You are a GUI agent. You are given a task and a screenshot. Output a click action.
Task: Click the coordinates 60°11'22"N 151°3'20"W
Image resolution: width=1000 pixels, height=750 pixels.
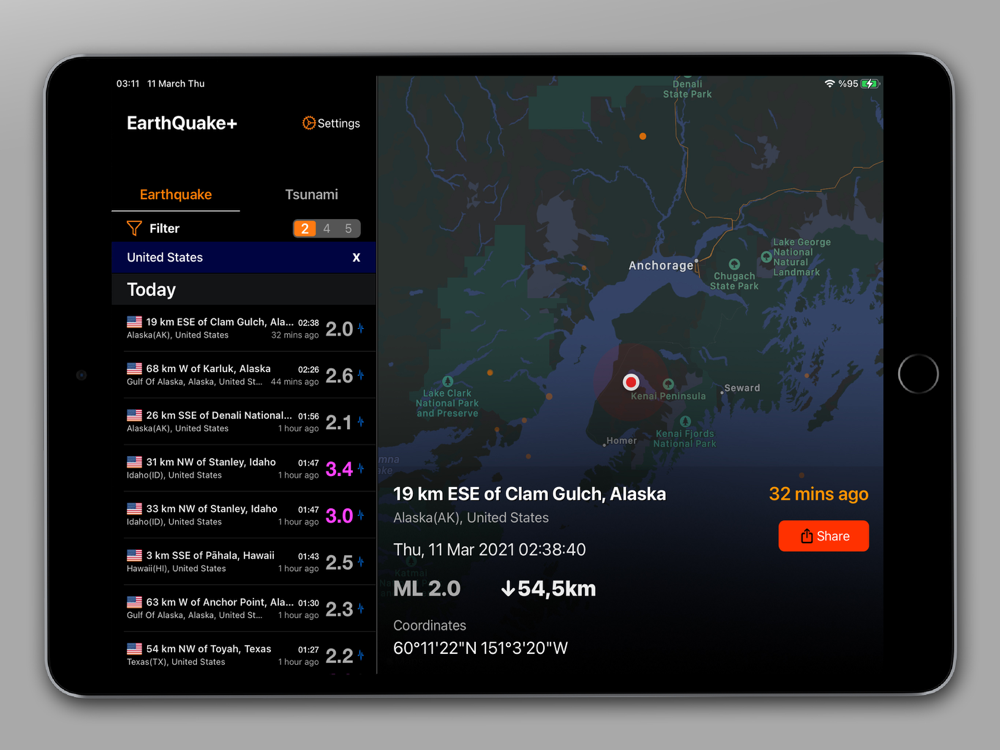480,648
